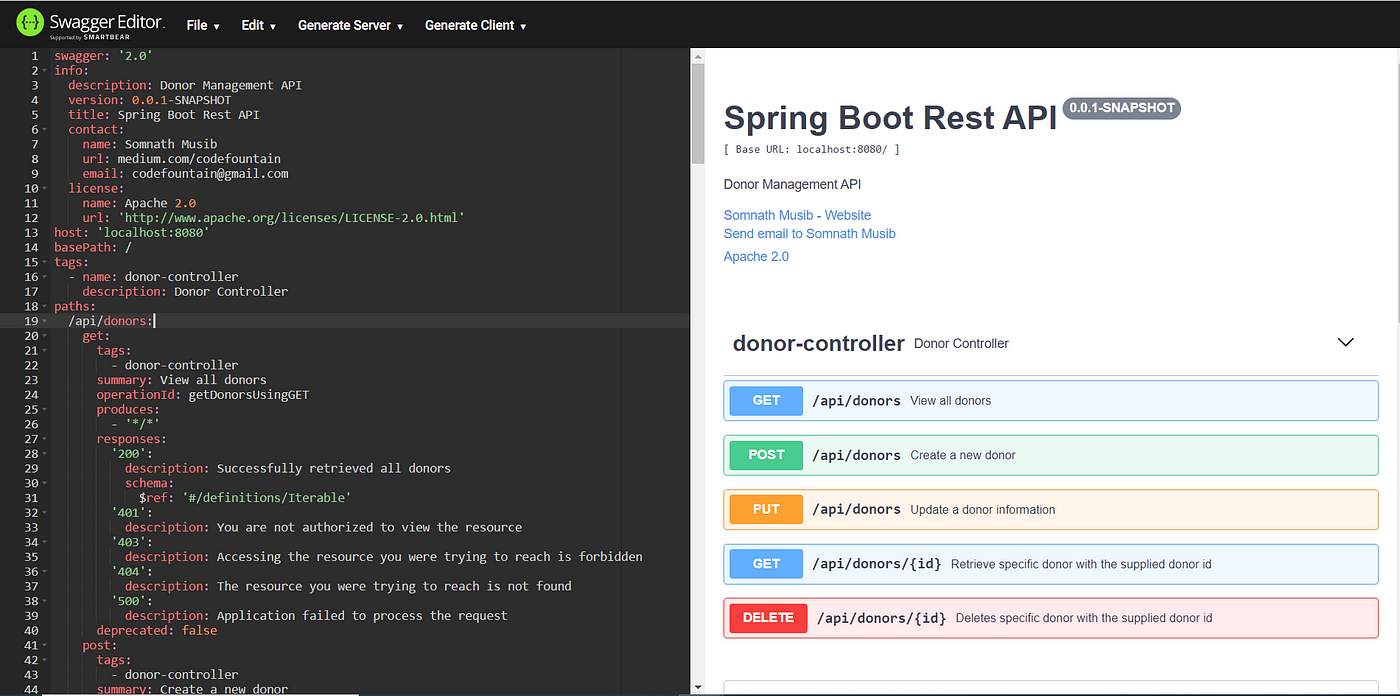Expand POST /api/donors Create a new donor
Screen dimensions: 1400x696
[x=1050, y=454]
